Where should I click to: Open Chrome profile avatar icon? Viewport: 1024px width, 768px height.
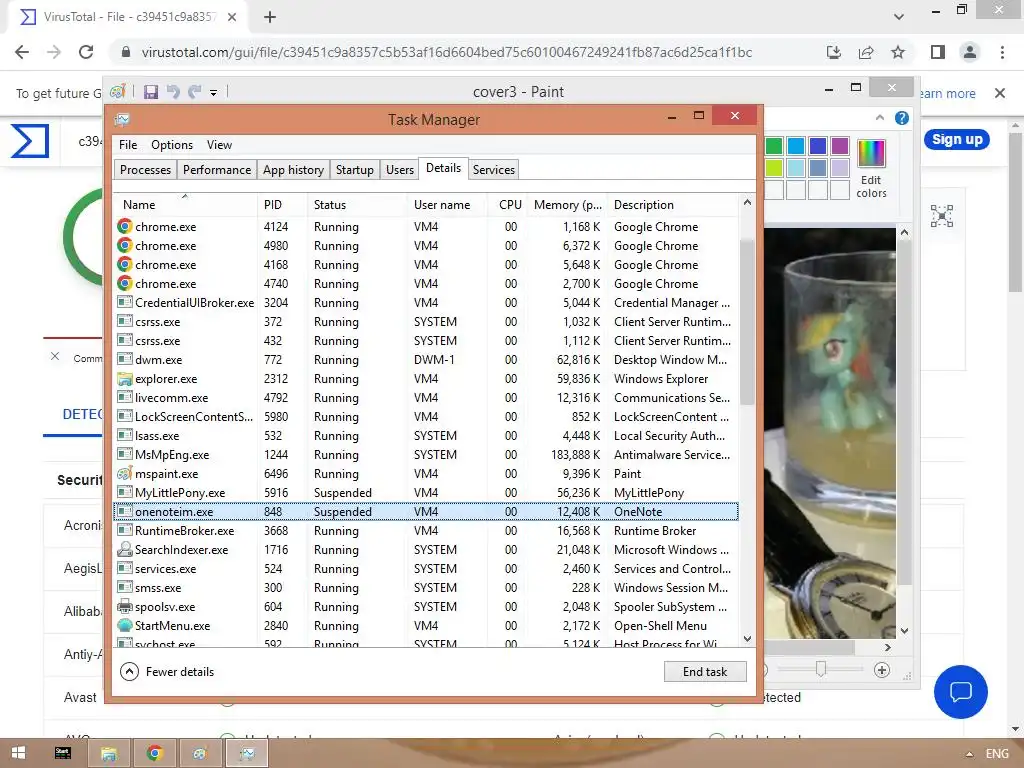pos(970,52)
